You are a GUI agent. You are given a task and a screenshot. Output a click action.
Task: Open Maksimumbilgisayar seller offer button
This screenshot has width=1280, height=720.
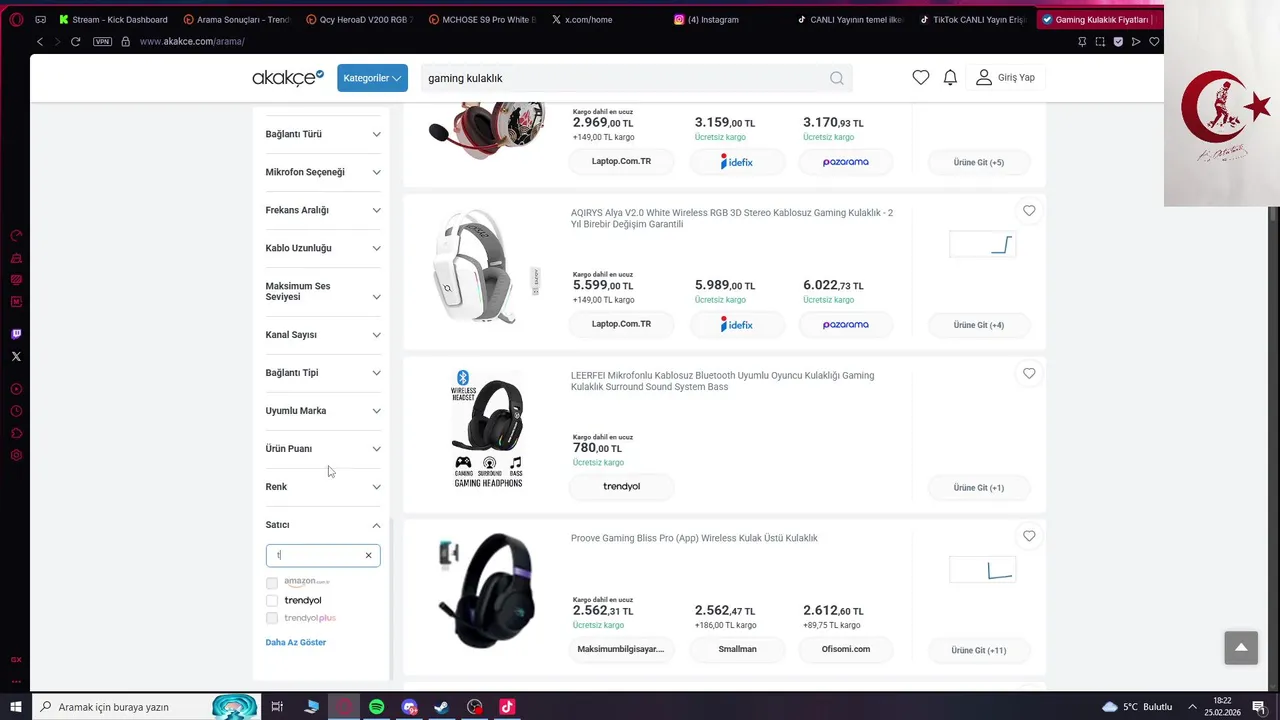click(x=621, y=649)
